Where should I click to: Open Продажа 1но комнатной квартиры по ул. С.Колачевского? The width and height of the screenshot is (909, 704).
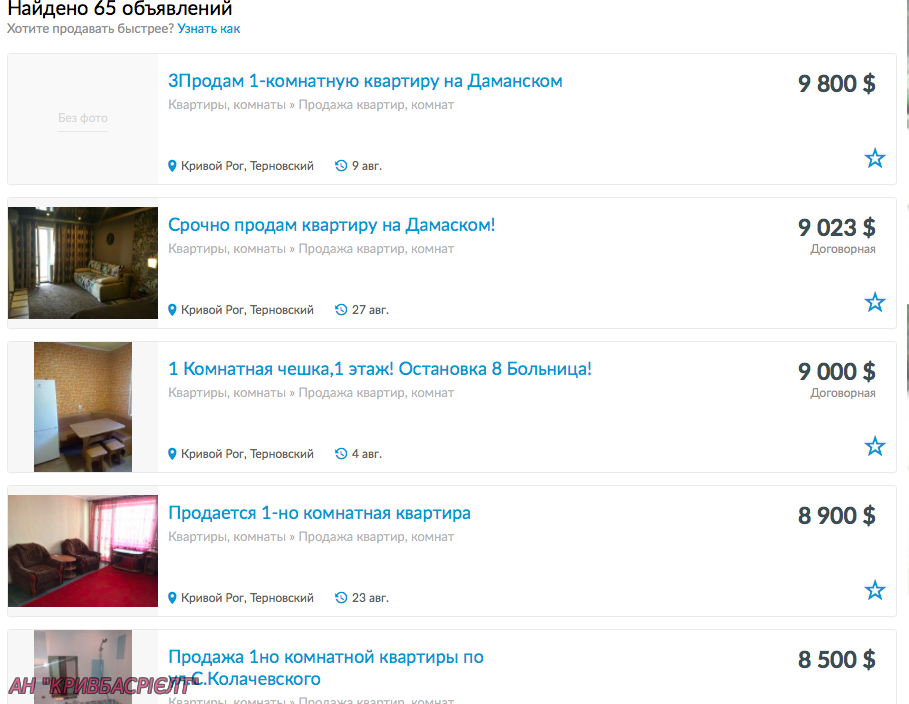(x=326, y=667)
